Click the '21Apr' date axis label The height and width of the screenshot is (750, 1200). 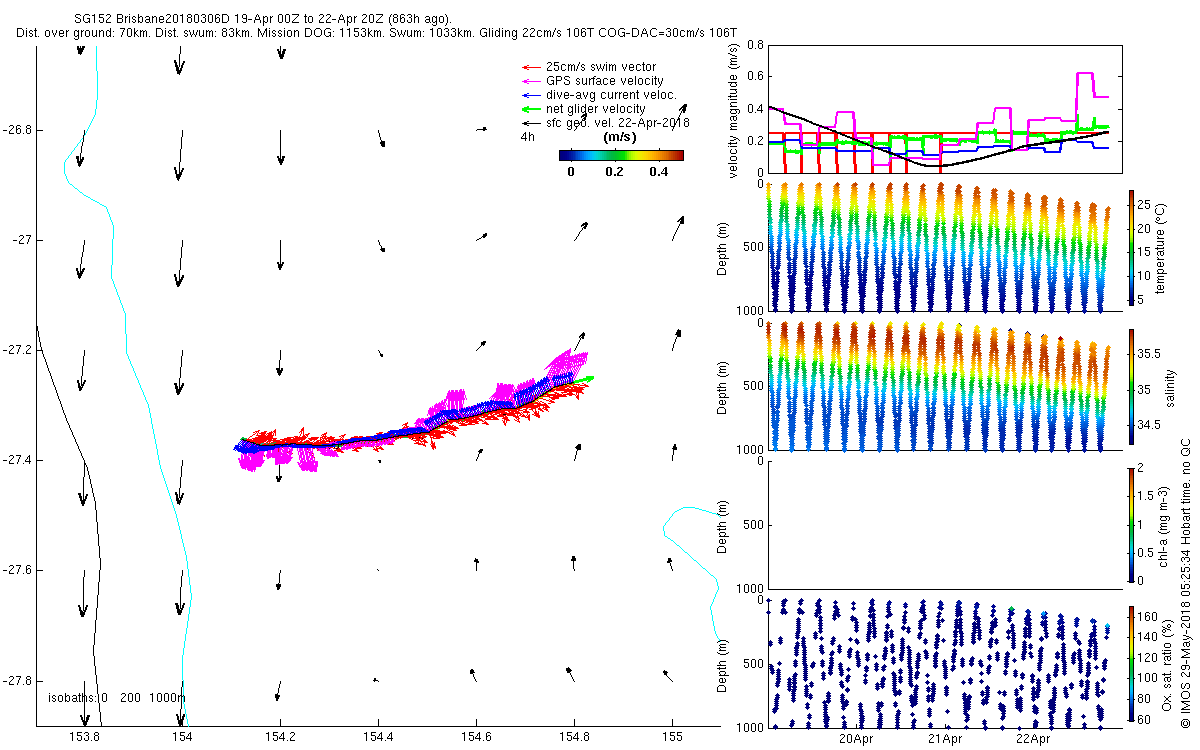point(945,740)
